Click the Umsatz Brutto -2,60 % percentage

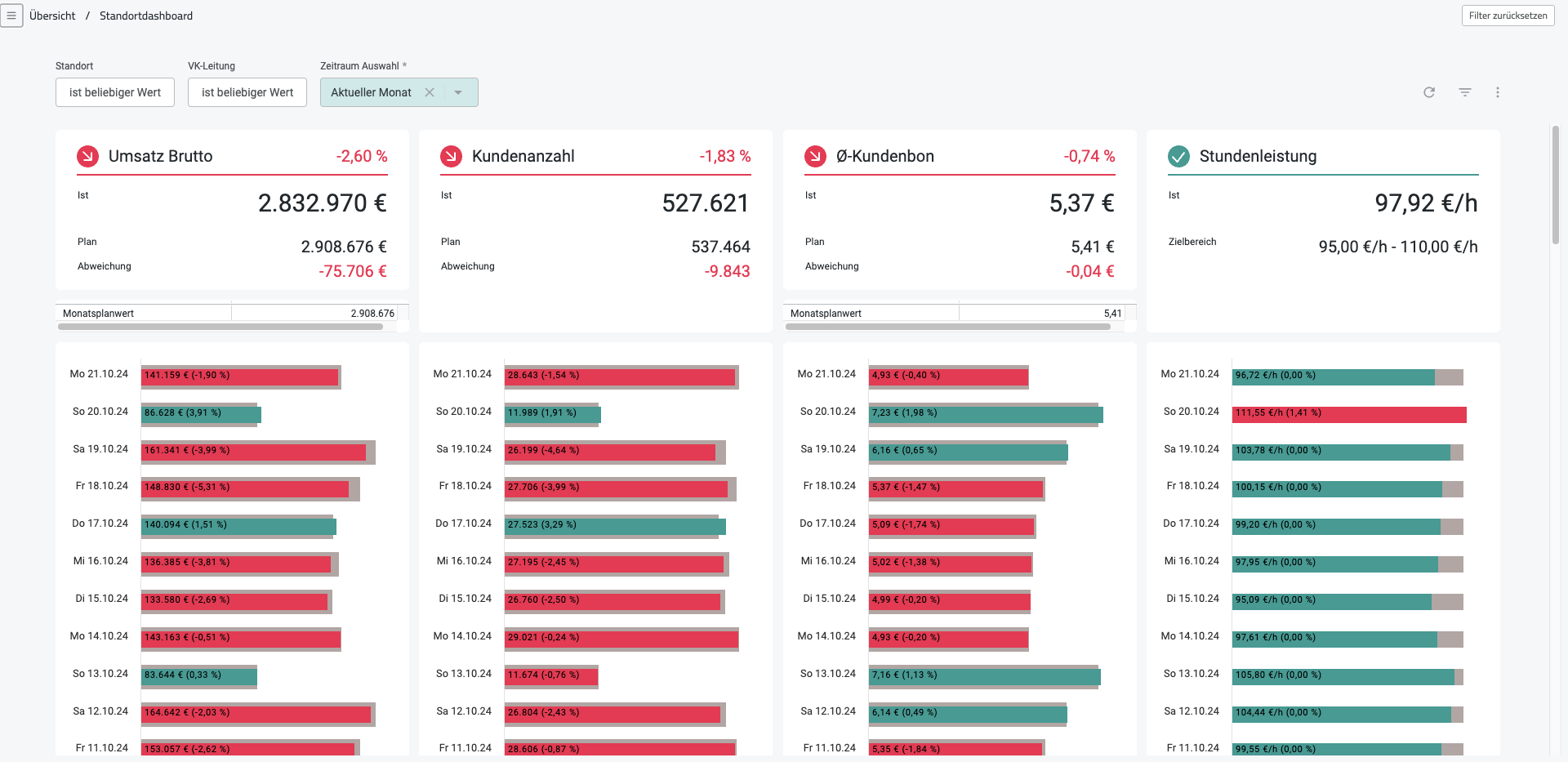pyautogui.click(x=362, y=156)
